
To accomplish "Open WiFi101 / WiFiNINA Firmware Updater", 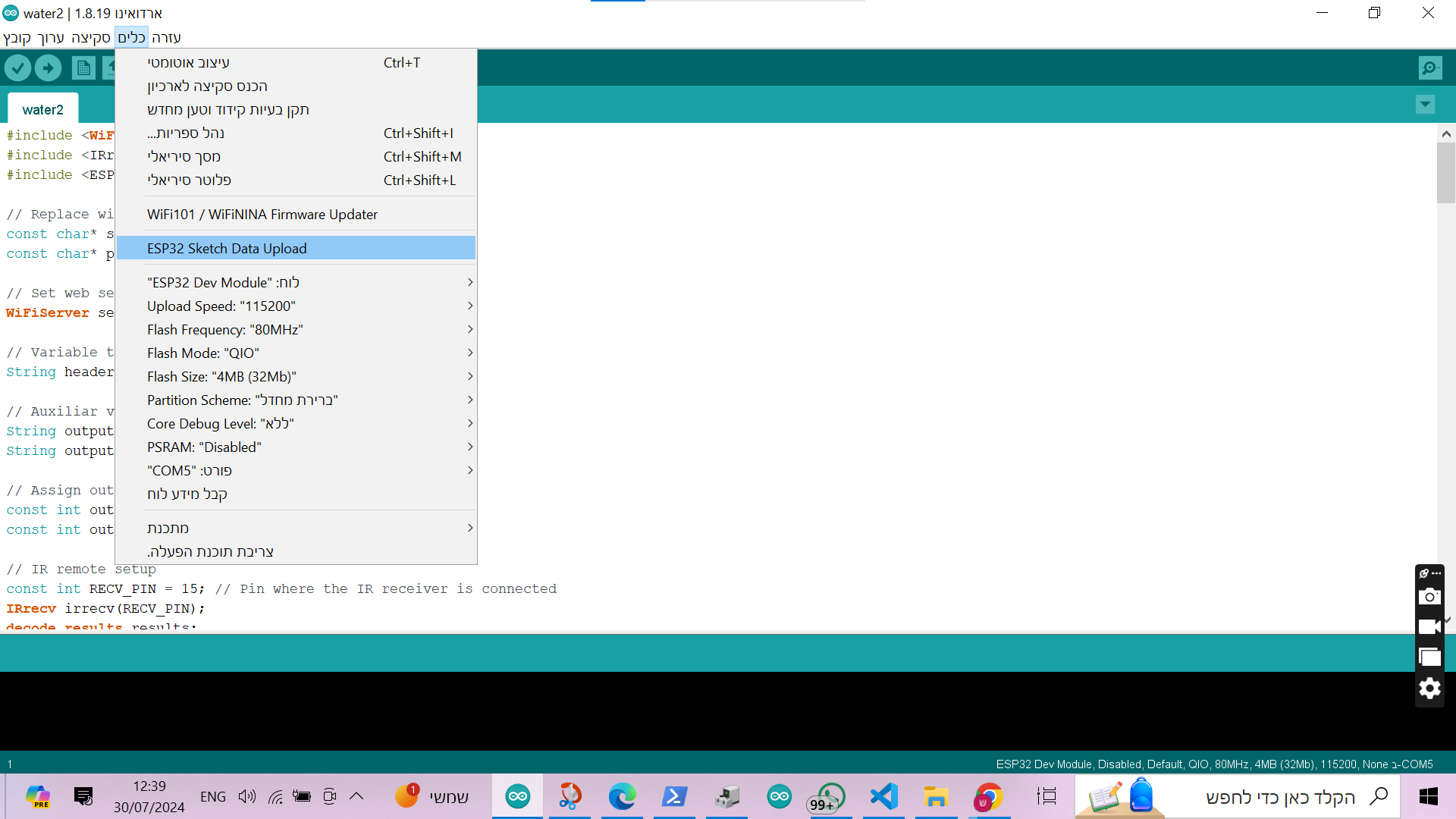I will (x=262, y=215).
